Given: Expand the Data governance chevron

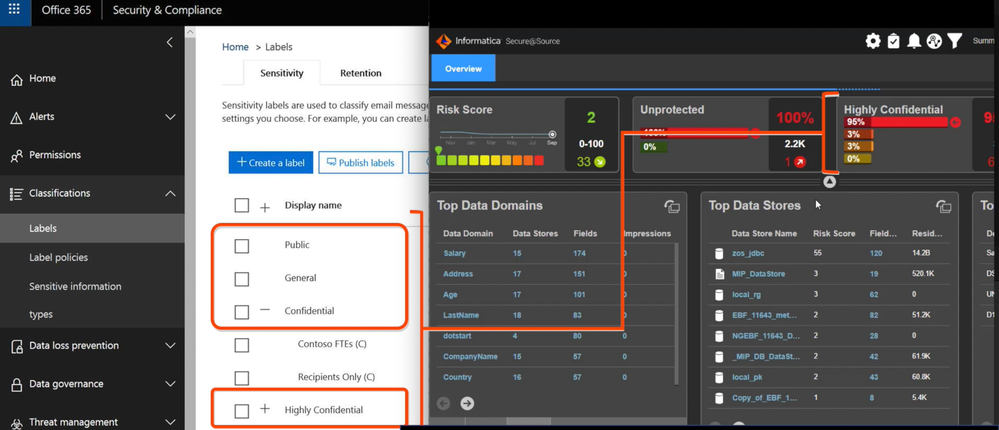Looking at the screenshot, I should tap(170, 384).
